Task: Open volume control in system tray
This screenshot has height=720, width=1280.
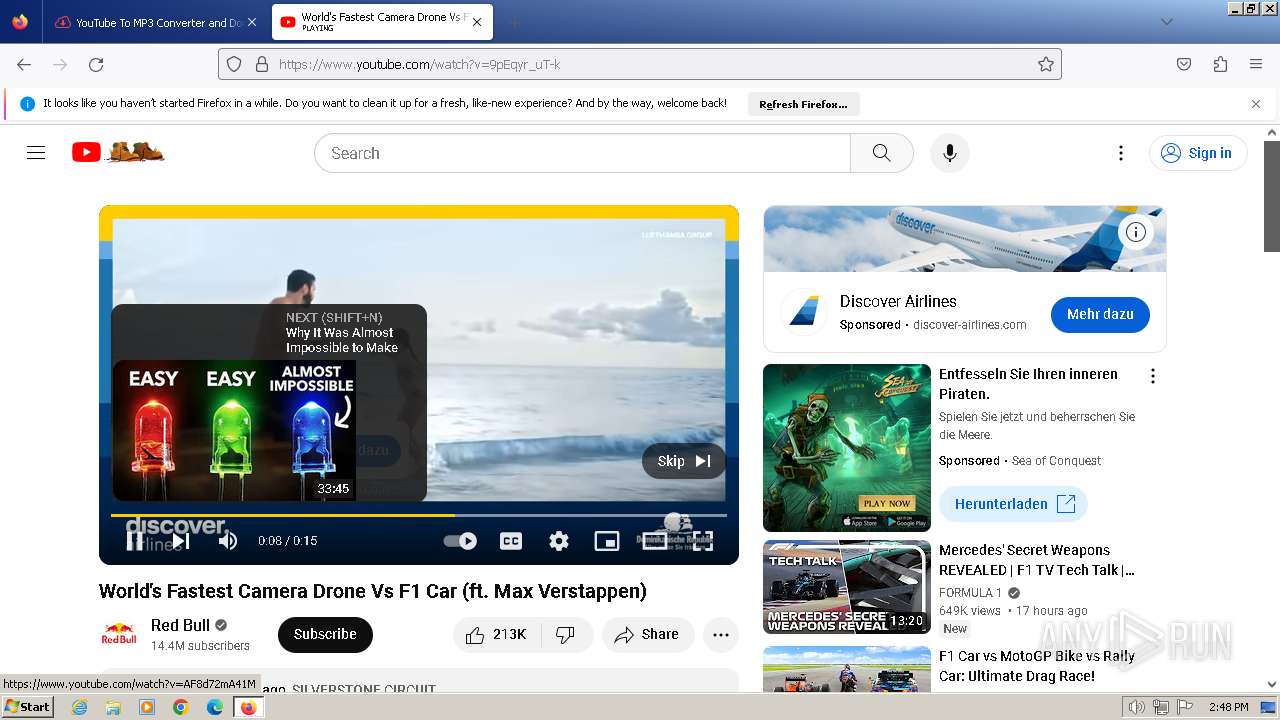Action: pos(1137,707)
